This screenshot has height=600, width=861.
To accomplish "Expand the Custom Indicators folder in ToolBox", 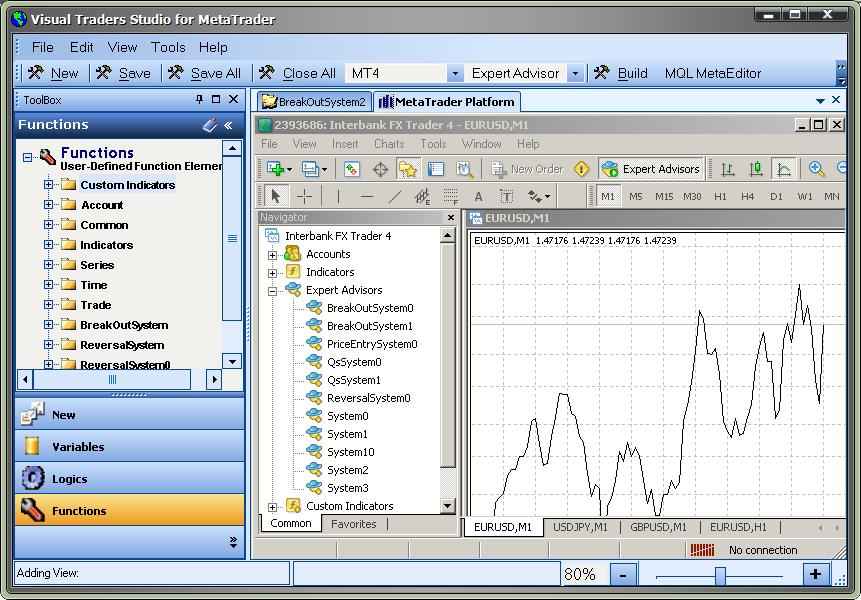I will click(x=48, y=185).
